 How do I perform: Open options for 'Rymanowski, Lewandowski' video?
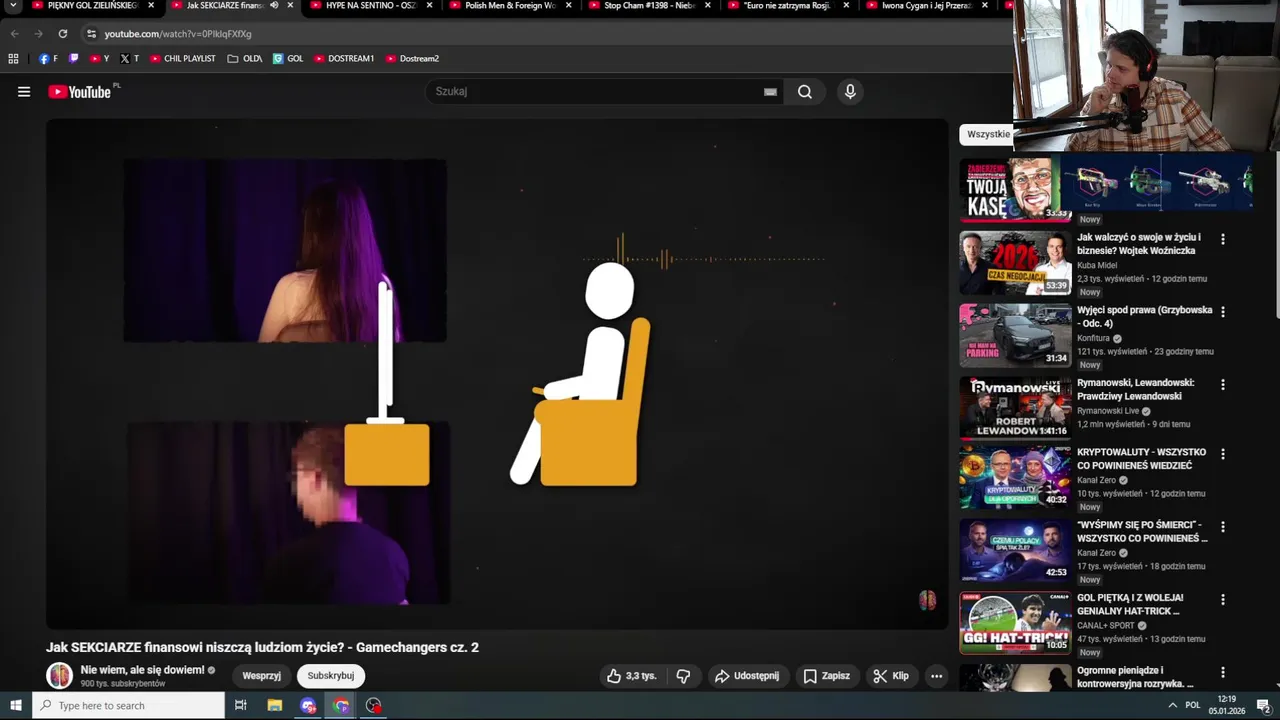pos(1222,384)
